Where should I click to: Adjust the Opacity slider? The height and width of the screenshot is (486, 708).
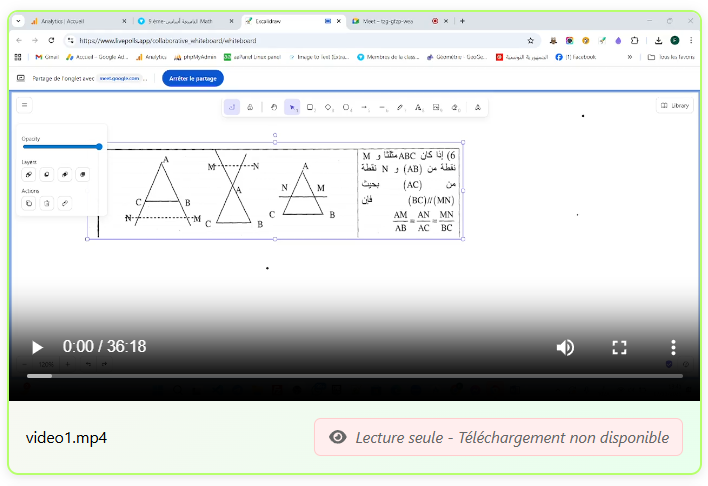coord(61,147)
